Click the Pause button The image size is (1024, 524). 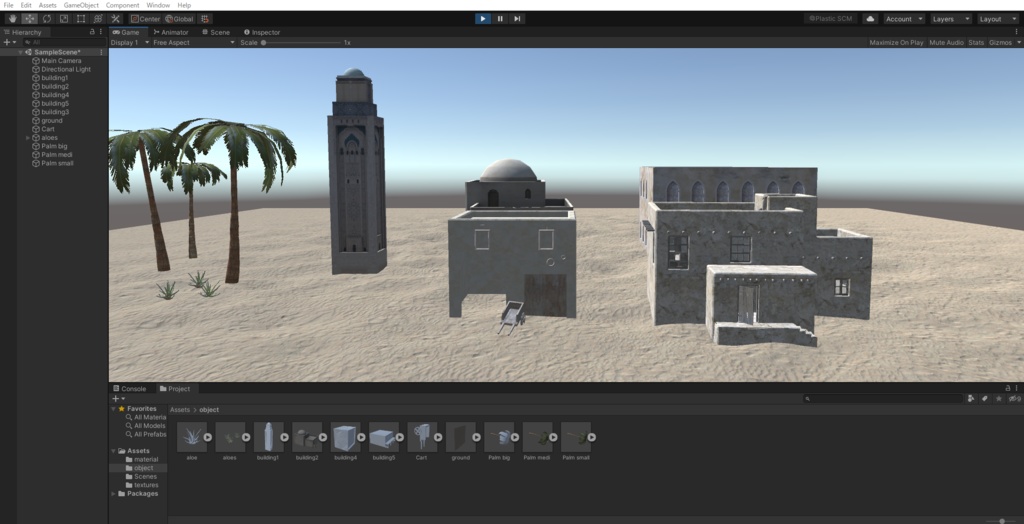tap(500, 19)
